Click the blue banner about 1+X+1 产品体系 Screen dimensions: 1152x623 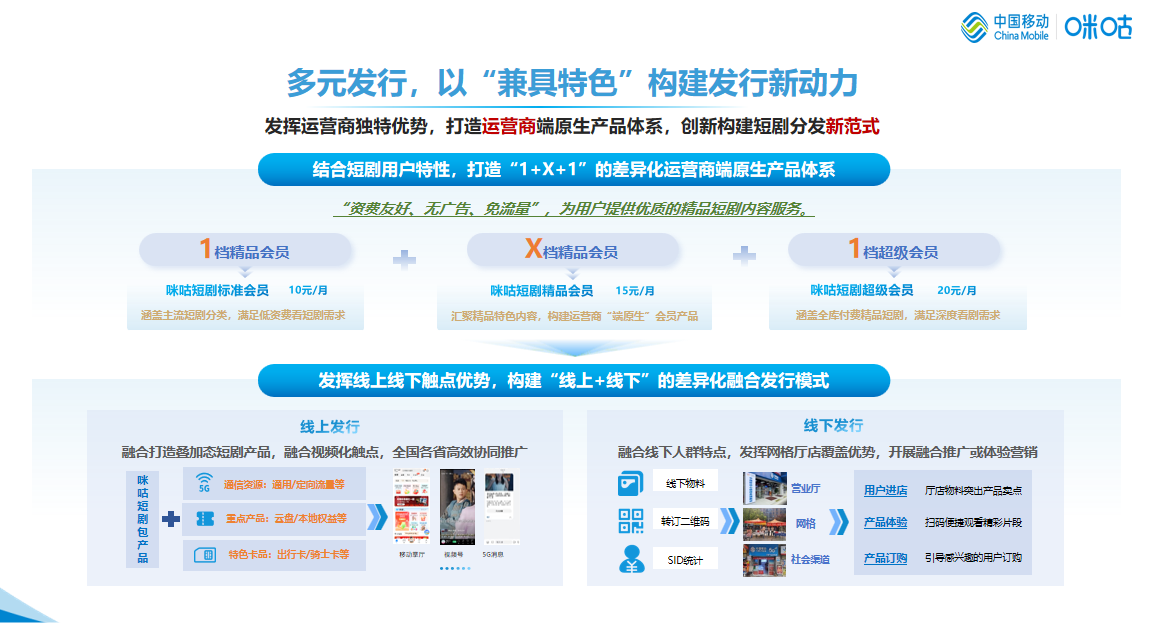click(x=574, y=170)
